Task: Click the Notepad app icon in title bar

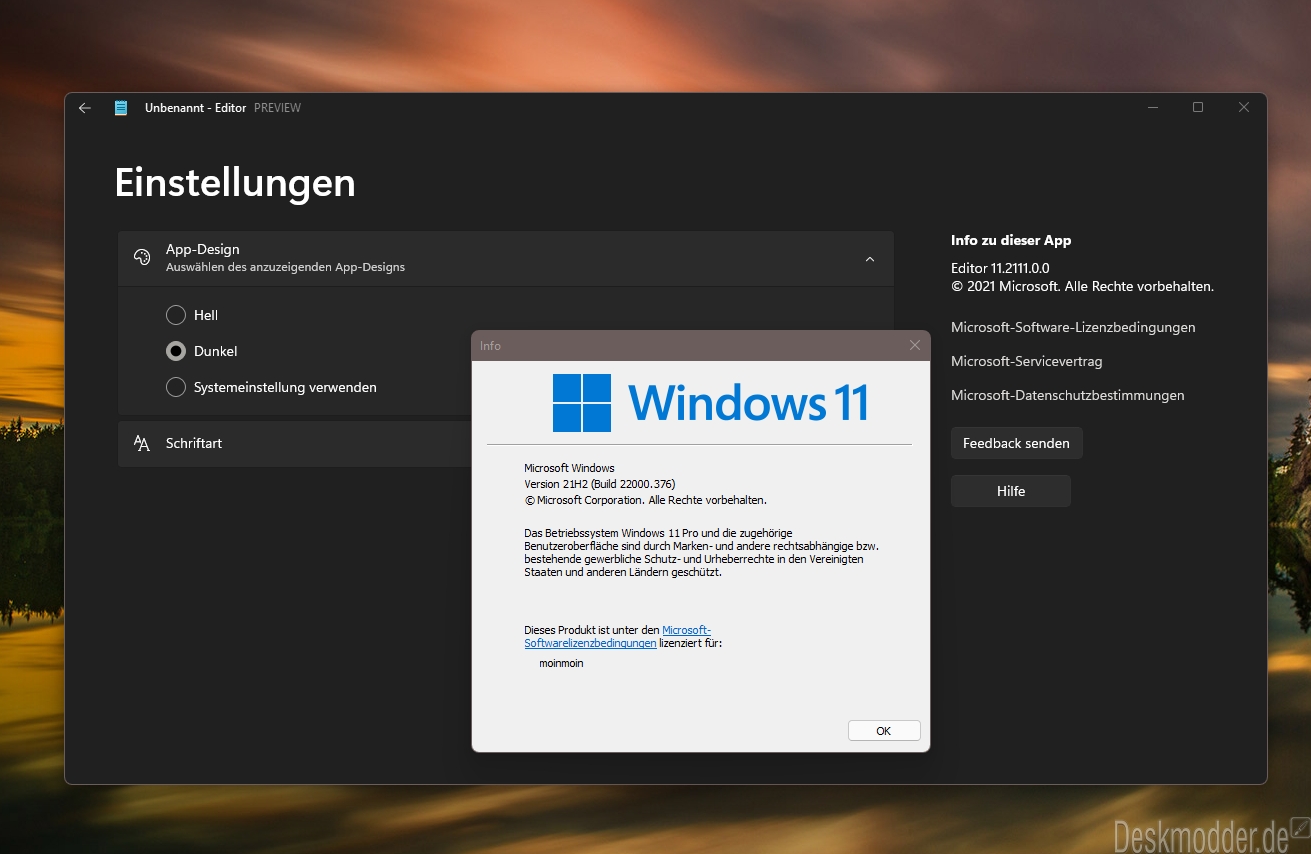Action: [121, 108]
